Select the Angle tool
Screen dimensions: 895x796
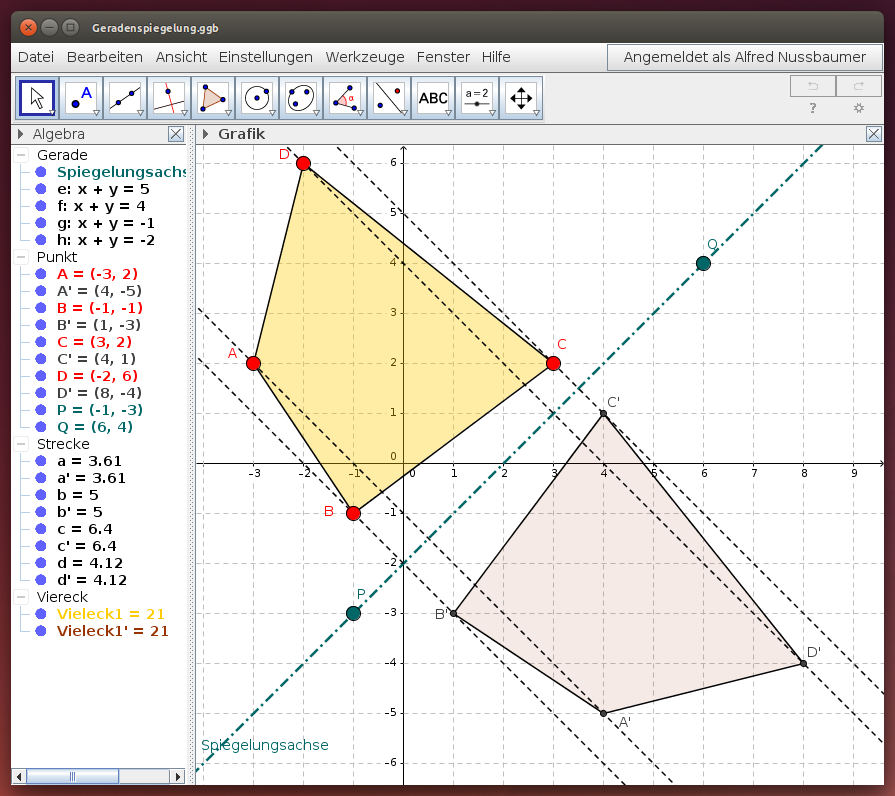(x=345, y=98)
